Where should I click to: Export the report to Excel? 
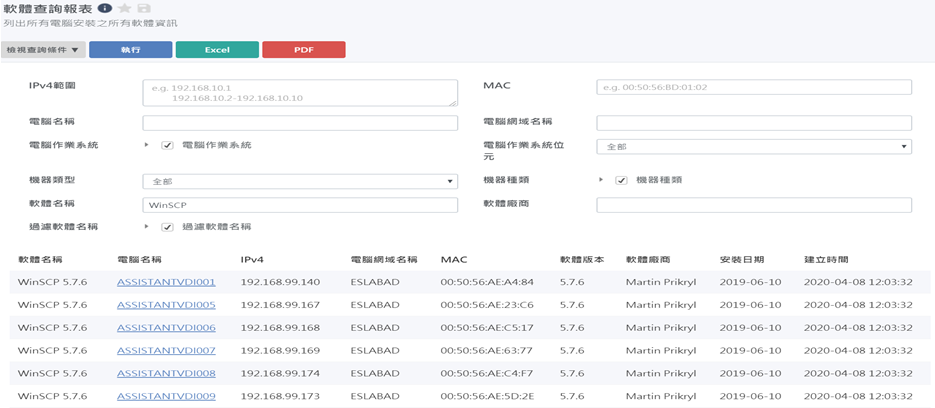pyautogui.click(x=217, y=49)
